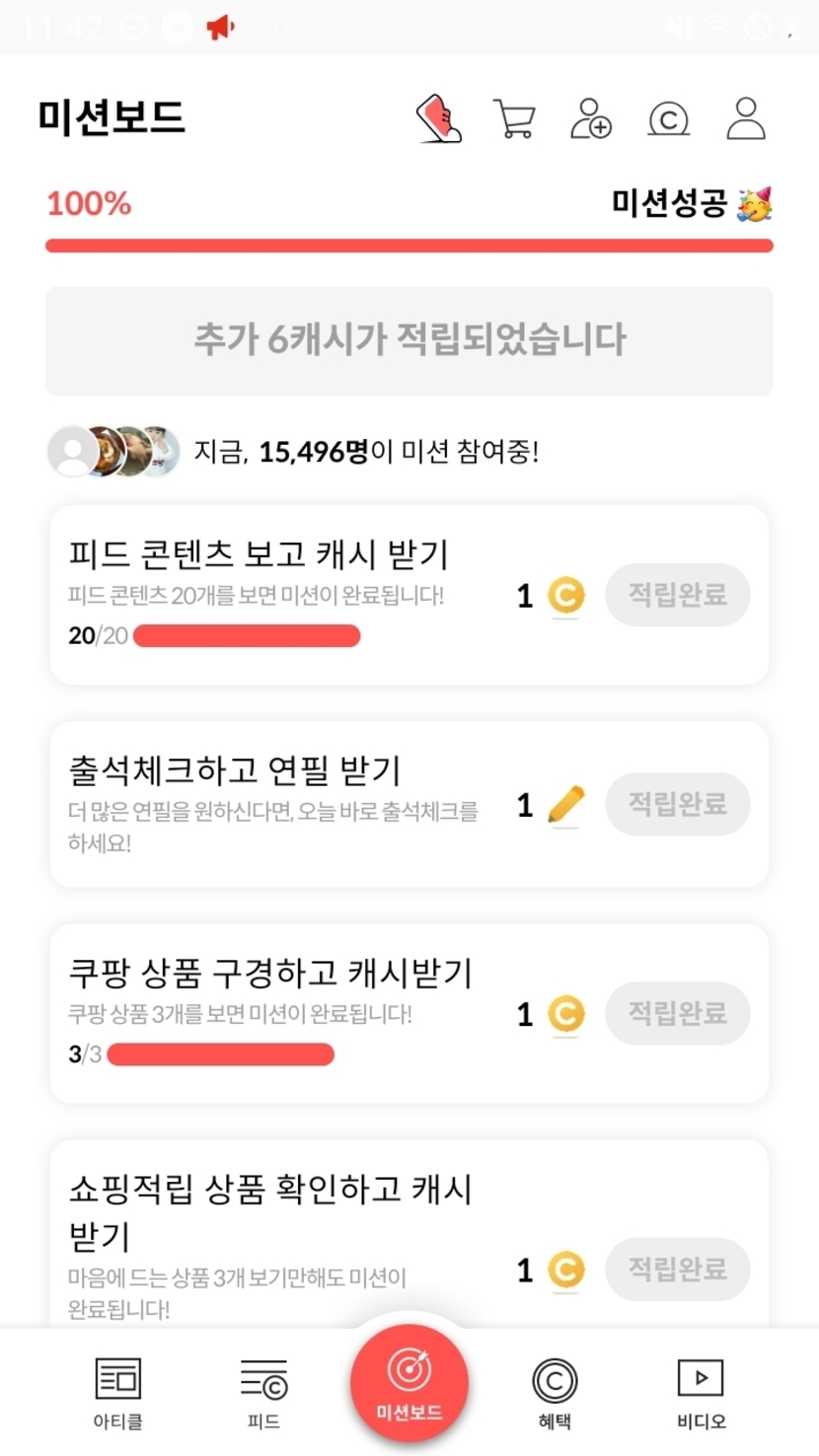
Task: Open the 혜택 benefits tab
Action: point(555,1392)
